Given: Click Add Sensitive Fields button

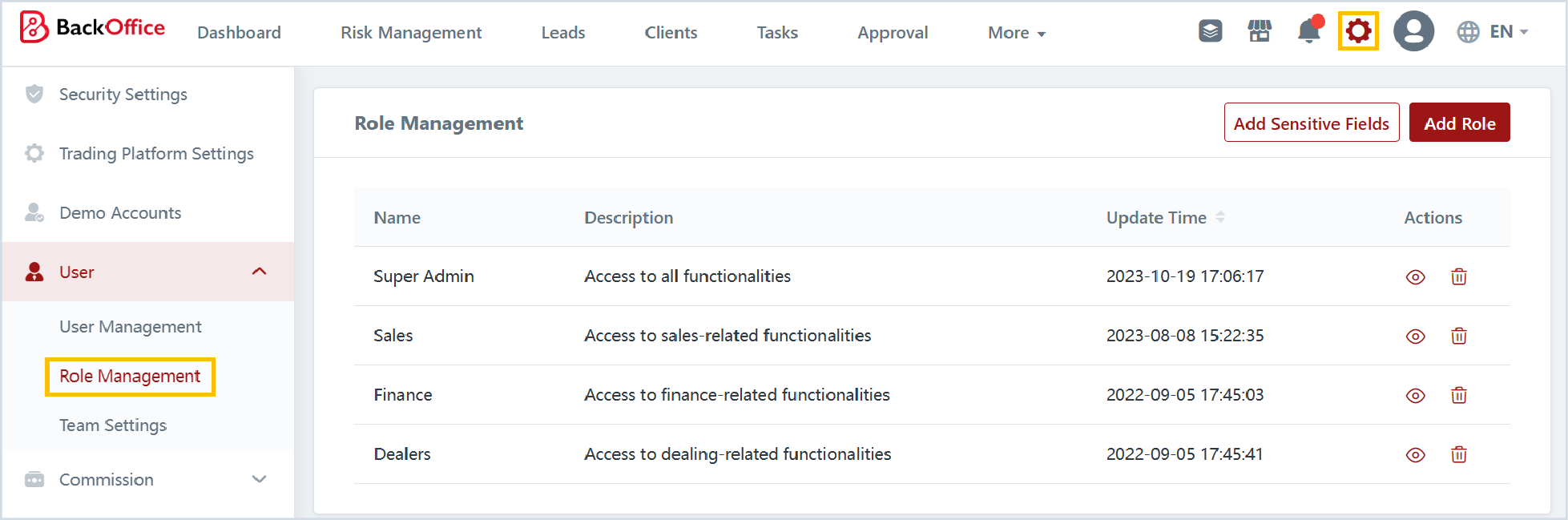Looking at the screenshot, I should (1311, 123).
